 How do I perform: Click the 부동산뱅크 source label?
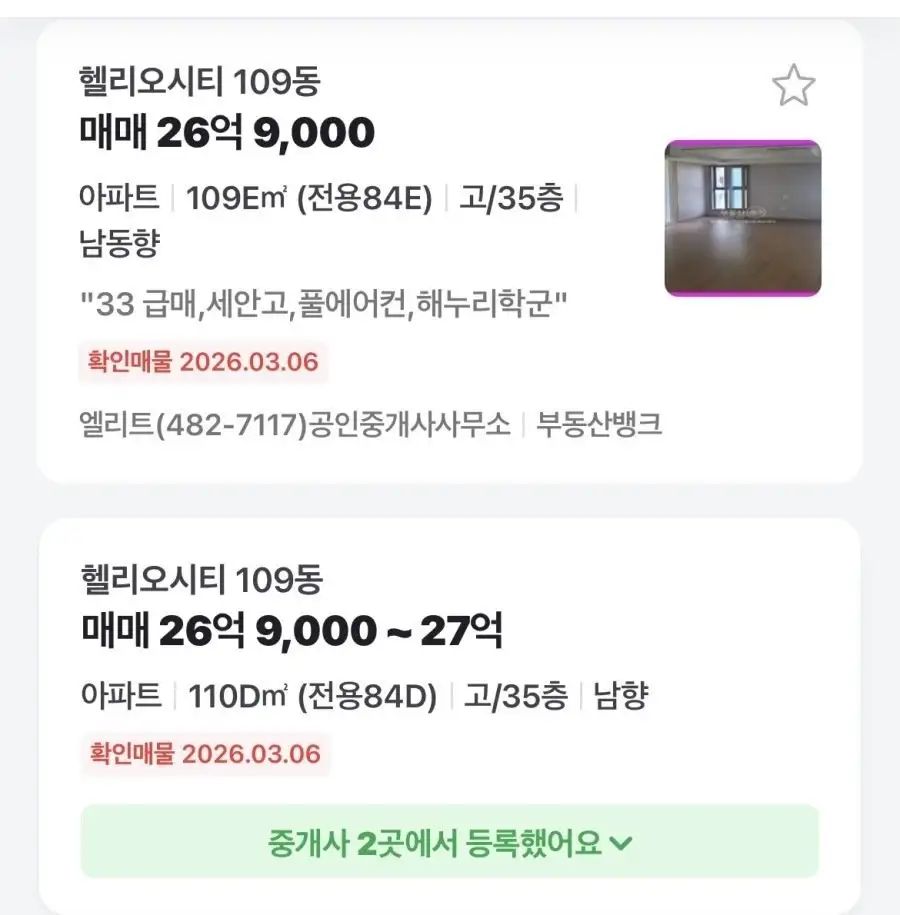point(599,424)
